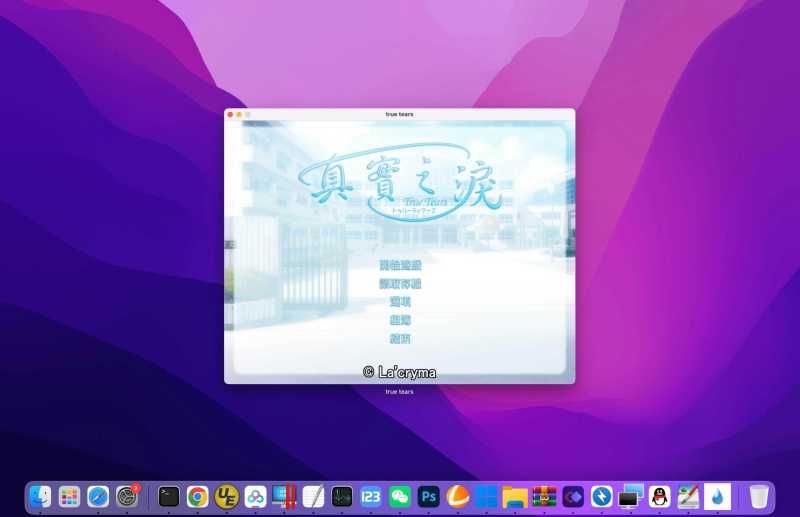Screen dimensions: 800x517
Task: Open Finder from the dock
Action: (40, 497)
